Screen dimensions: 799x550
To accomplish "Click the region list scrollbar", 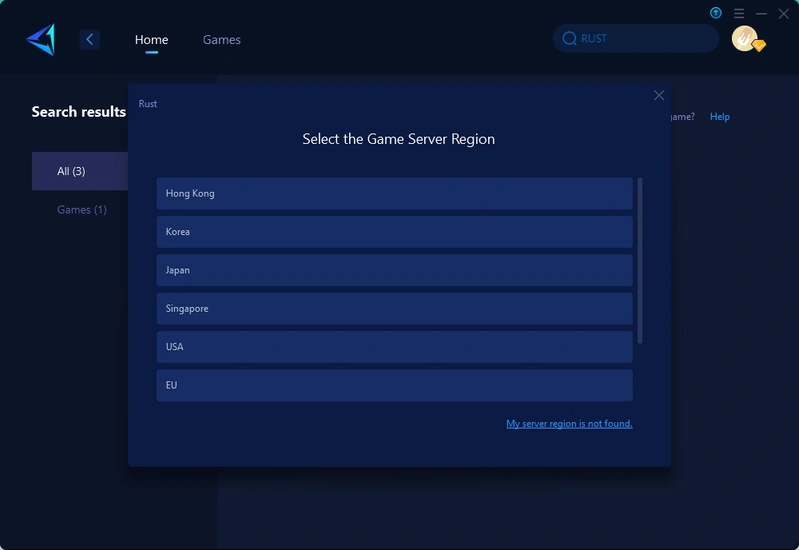I will (x=640, y=260).
